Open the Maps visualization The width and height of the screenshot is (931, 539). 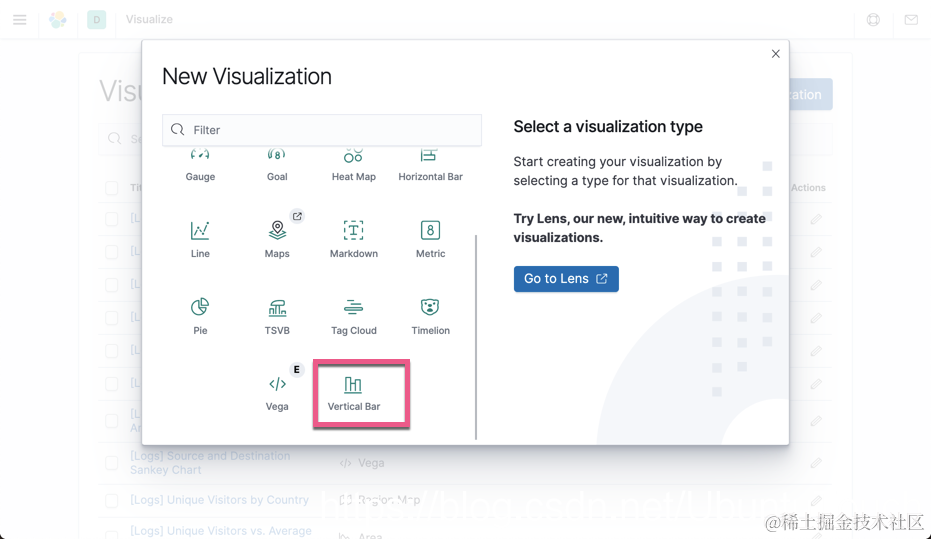pos(277,238)
